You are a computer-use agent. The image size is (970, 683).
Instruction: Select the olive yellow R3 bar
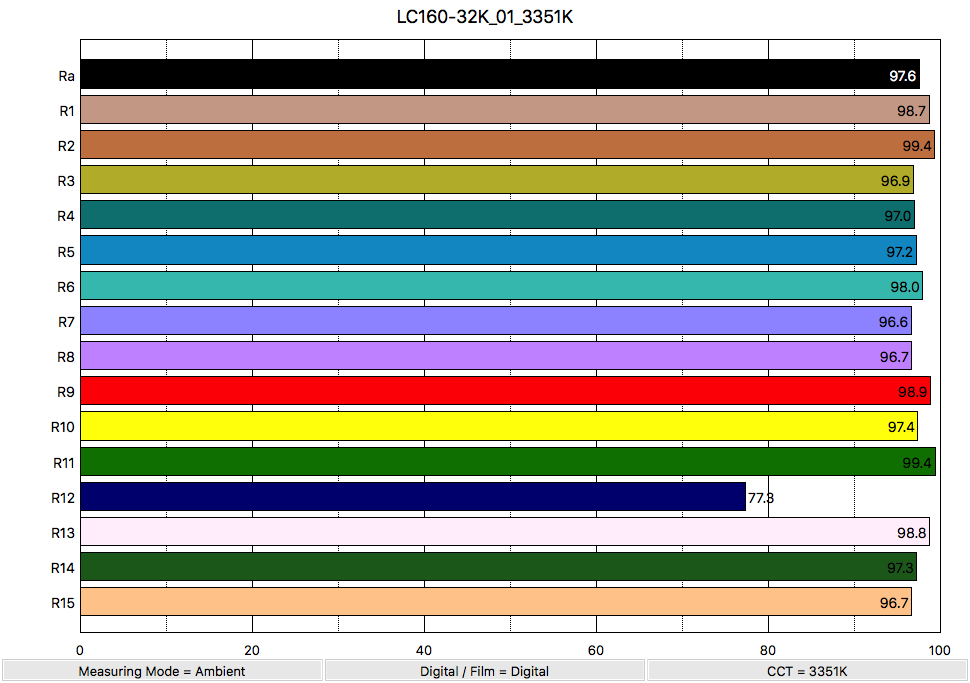pyautogui.click(x=496, y=180)
